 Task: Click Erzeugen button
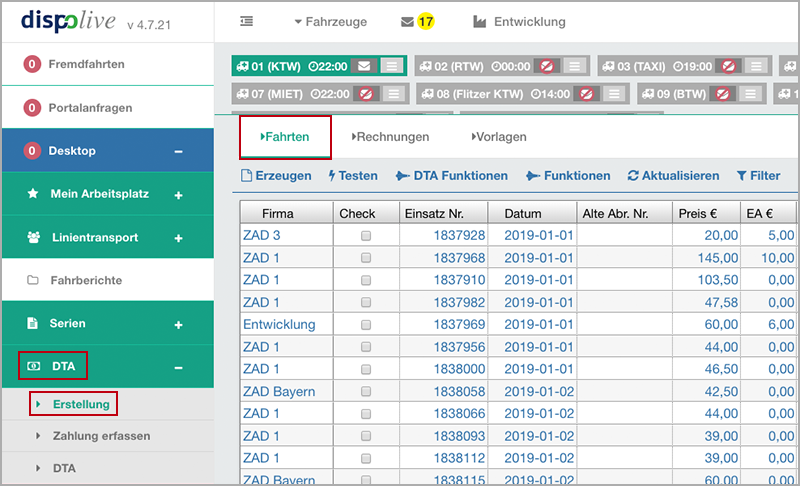pos(276,176)
